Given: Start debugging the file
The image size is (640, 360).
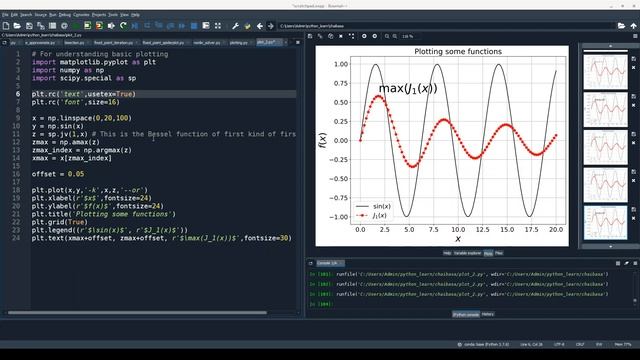Looking at the screenshot, I should point(135,26).
